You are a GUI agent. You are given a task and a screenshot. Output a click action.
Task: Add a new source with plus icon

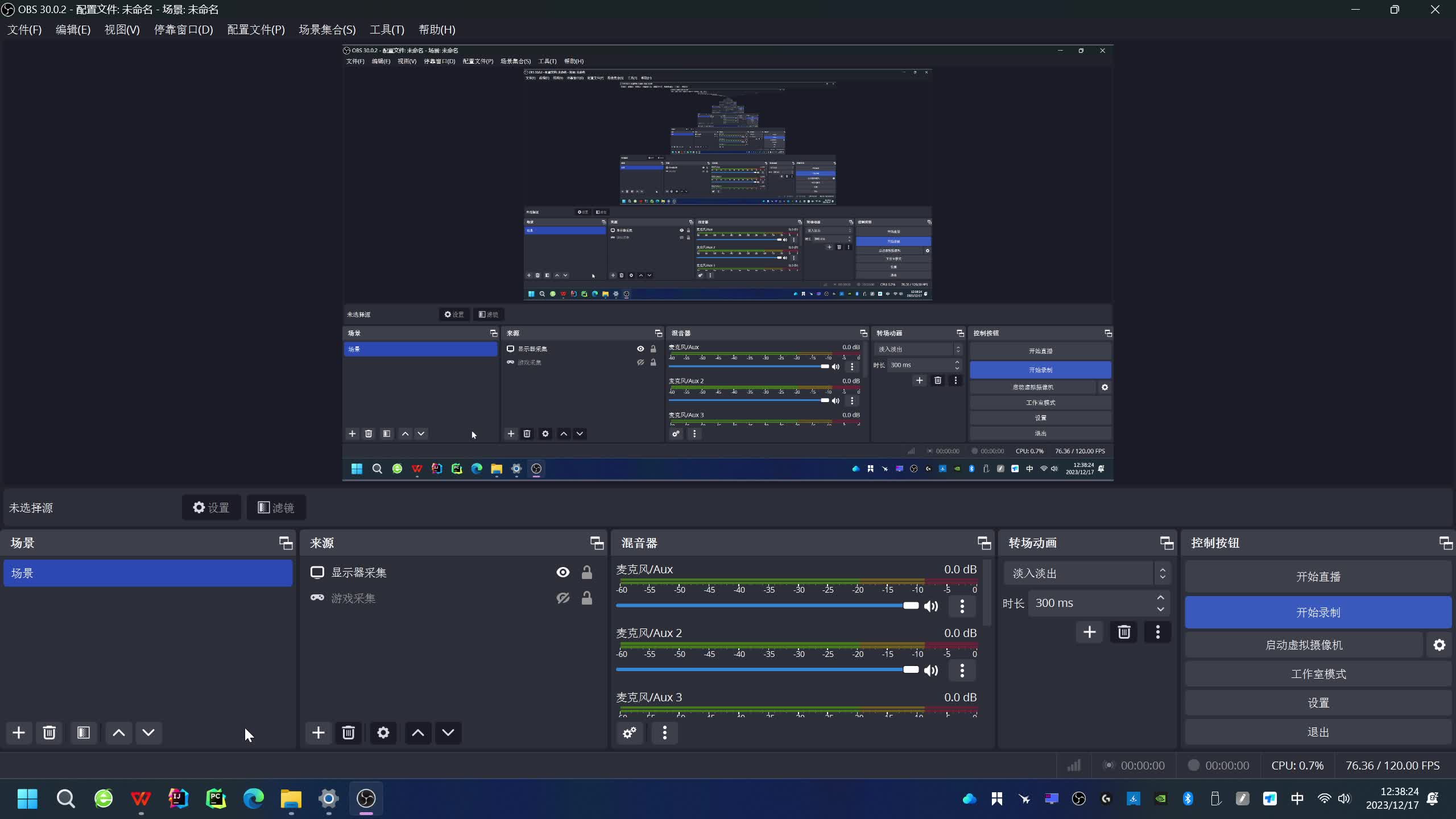(318, 733)
